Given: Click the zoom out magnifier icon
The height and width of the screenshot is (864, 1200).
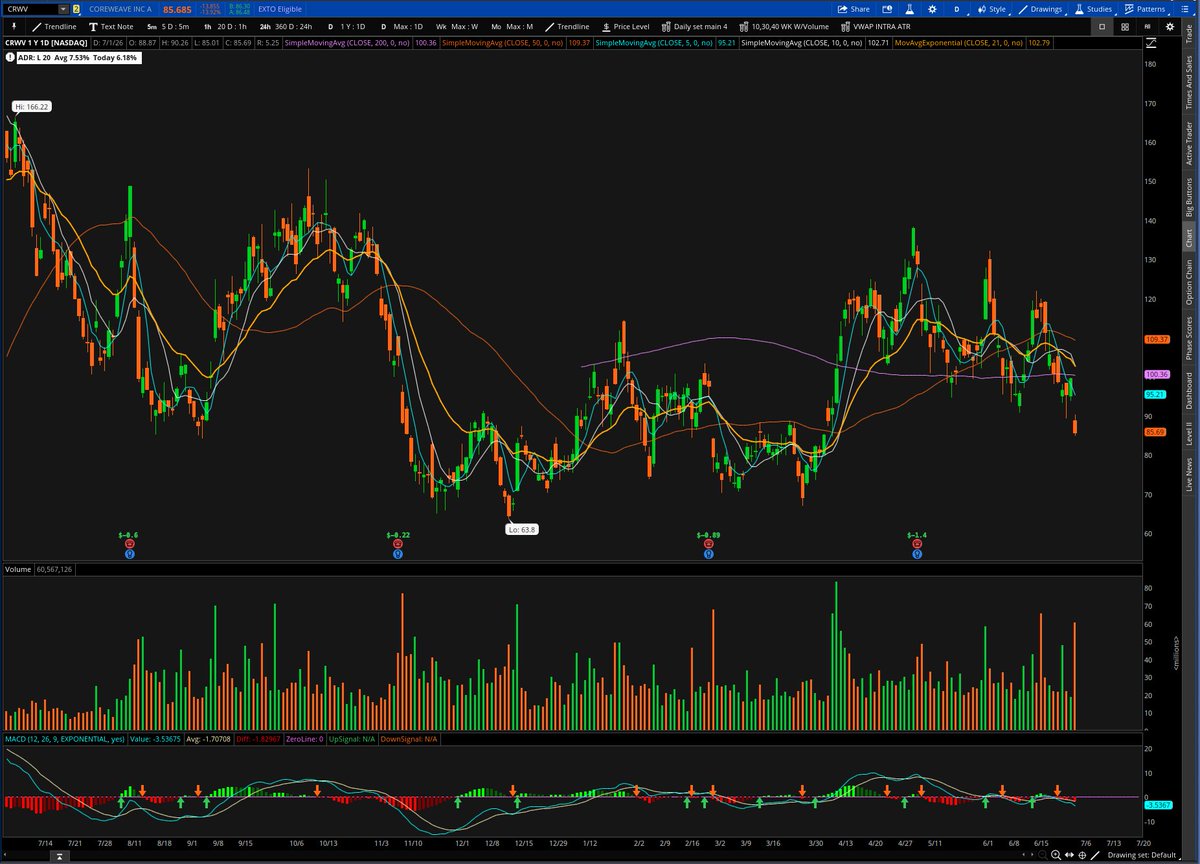Looking at the screenshot, I should click(x=1043, y=855).
